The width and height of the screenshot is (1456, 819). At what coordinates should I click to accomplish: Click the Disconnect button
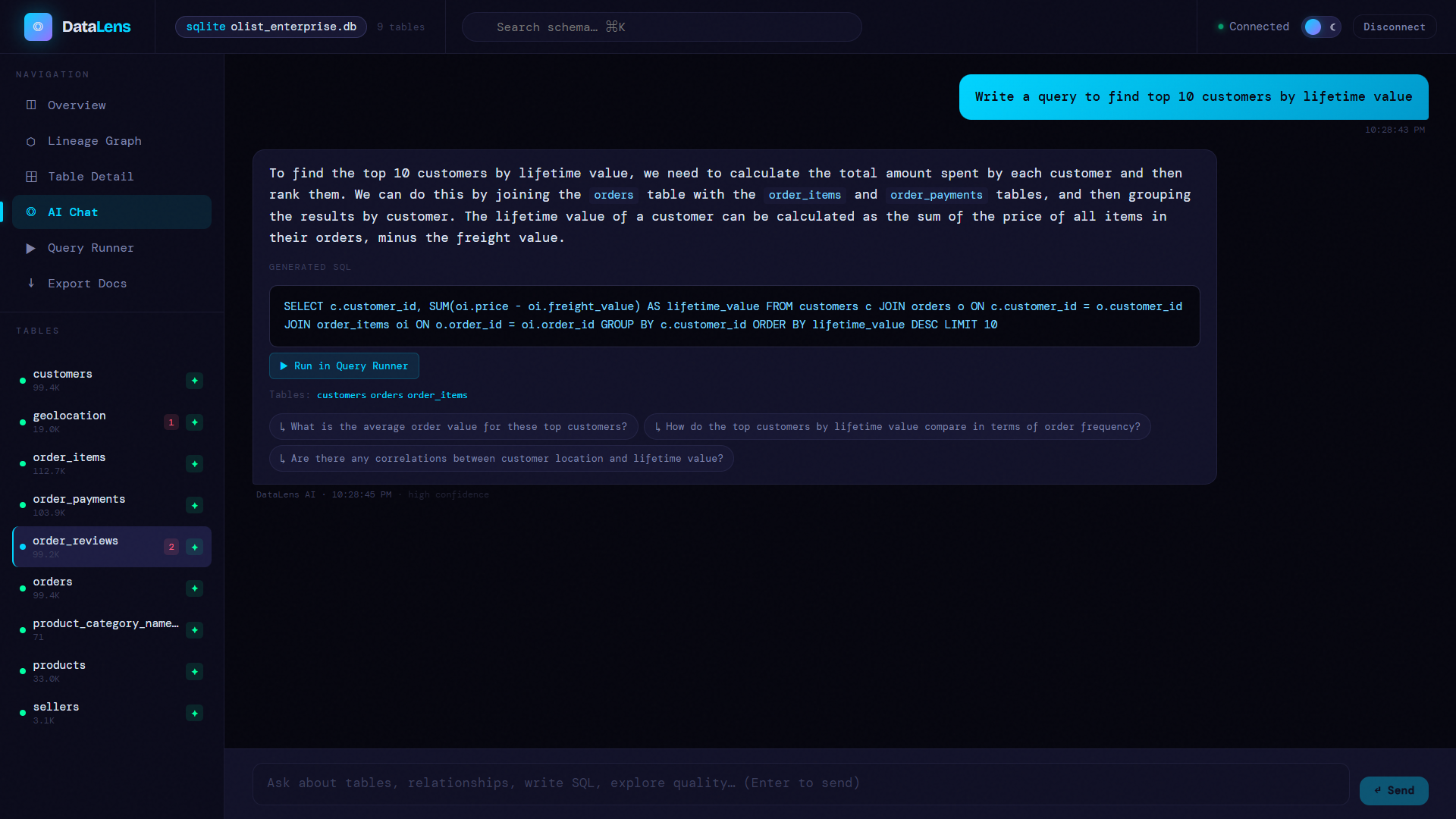point(1394,27)
